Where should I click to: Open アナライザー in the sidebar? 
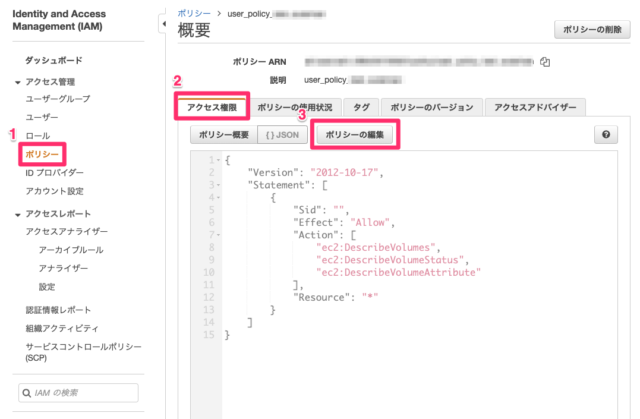click(63, 268)
